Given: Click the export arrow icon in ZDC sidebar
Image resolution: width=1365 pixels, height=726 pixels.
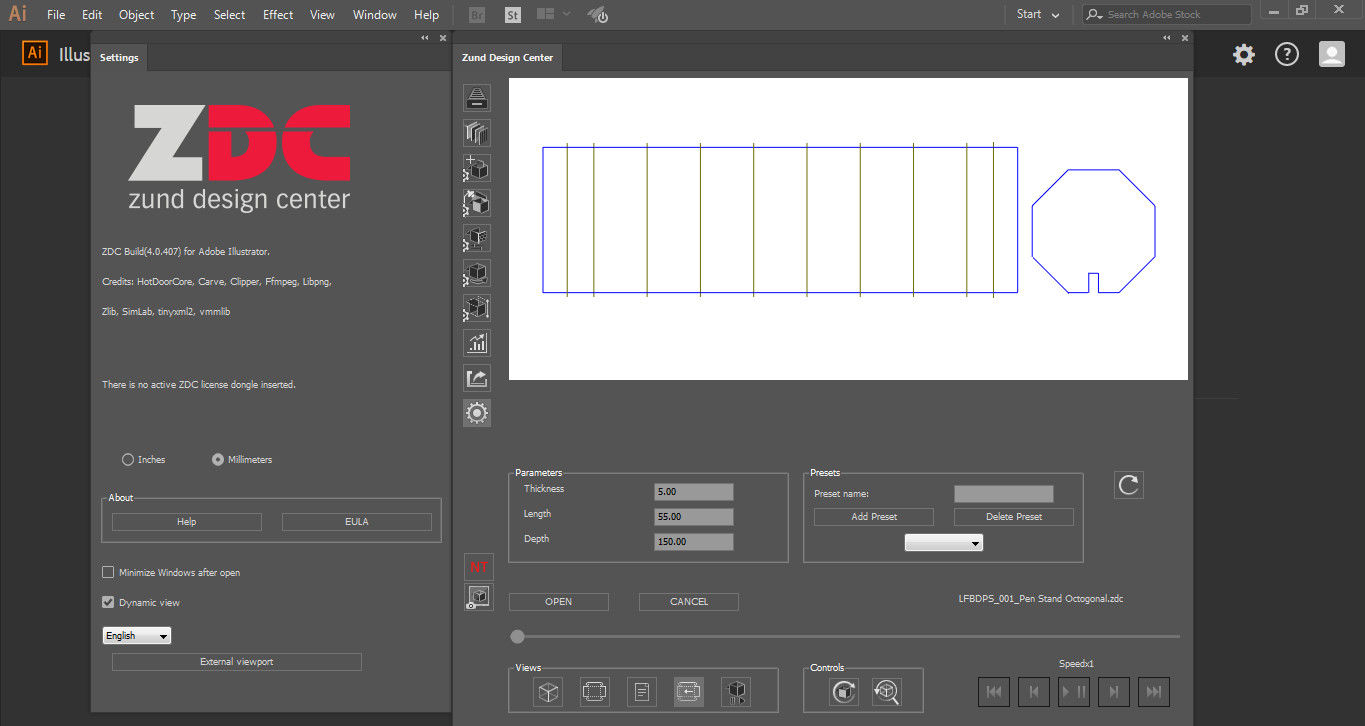Looking at the screenshot, I should click(477, 378).
